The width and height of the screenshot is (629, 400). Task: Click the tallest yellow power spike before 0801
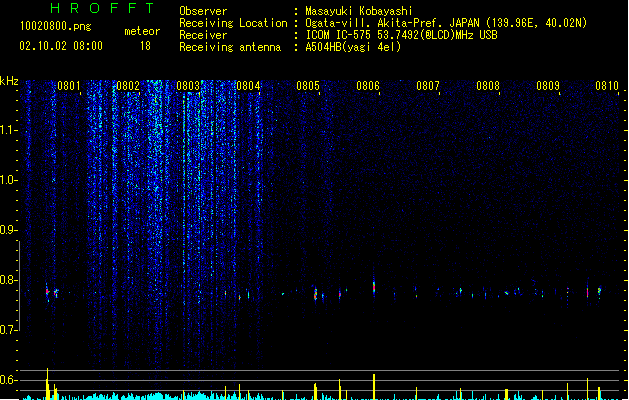coord(47,383)
